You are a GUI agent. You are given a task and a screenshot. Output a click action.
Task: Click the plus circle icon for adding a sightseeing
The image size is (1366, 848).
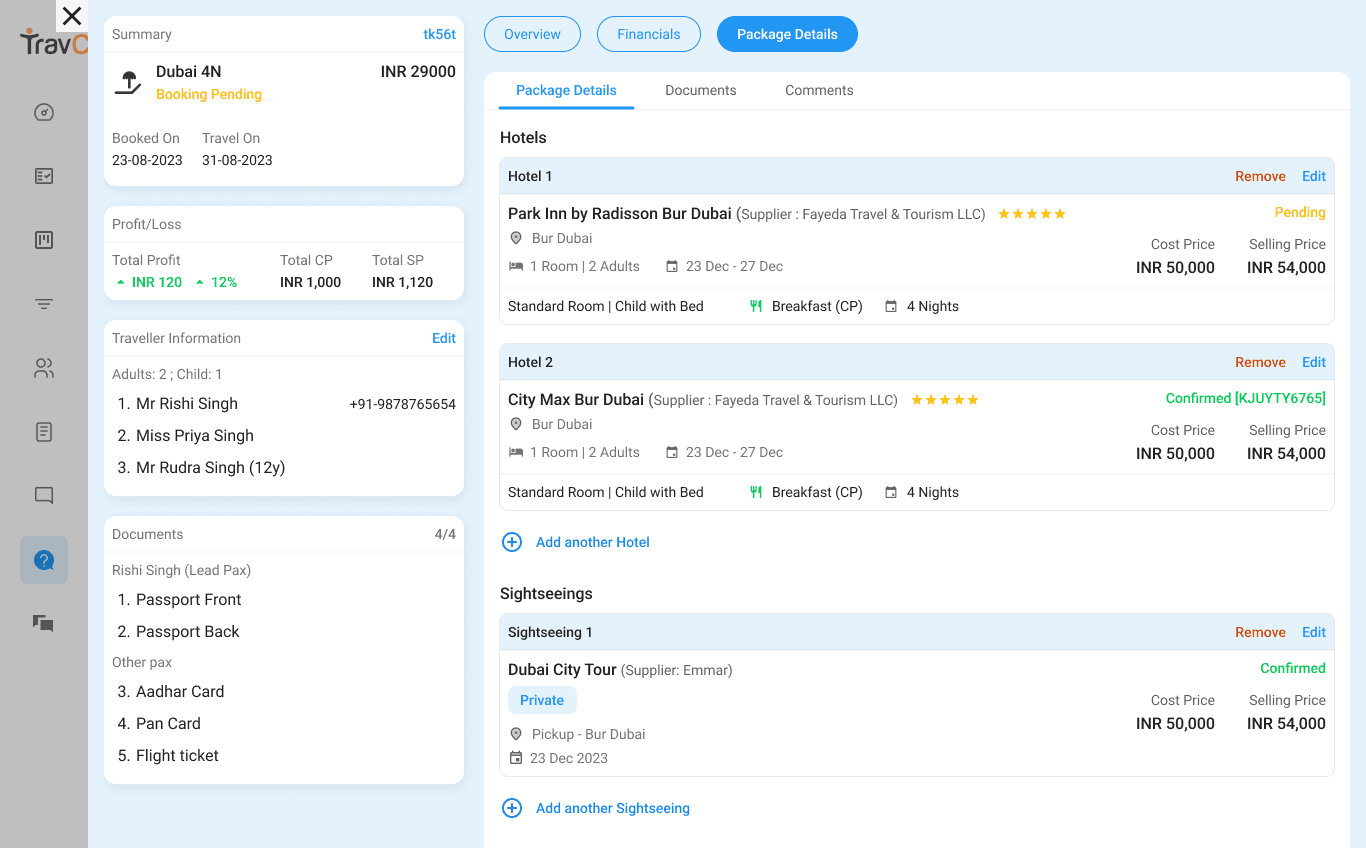click(x=512, y=808)
